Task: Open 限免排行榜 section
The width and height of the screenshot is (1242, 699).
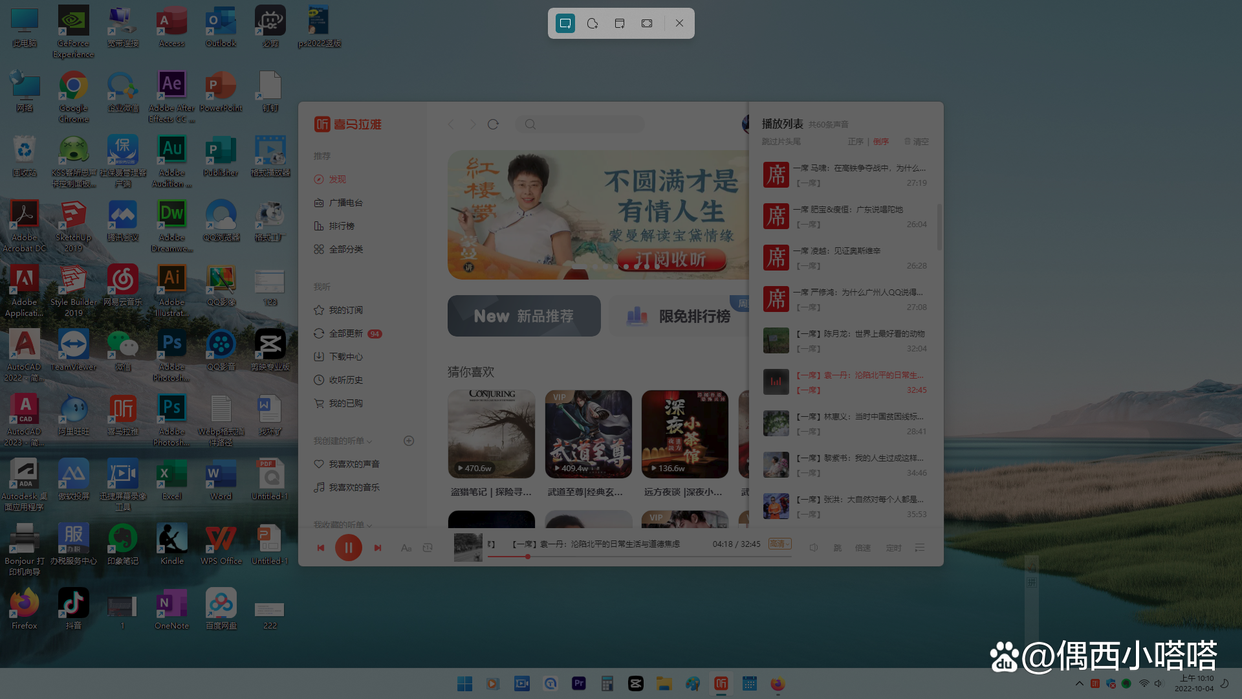Action: coord(680,316)
